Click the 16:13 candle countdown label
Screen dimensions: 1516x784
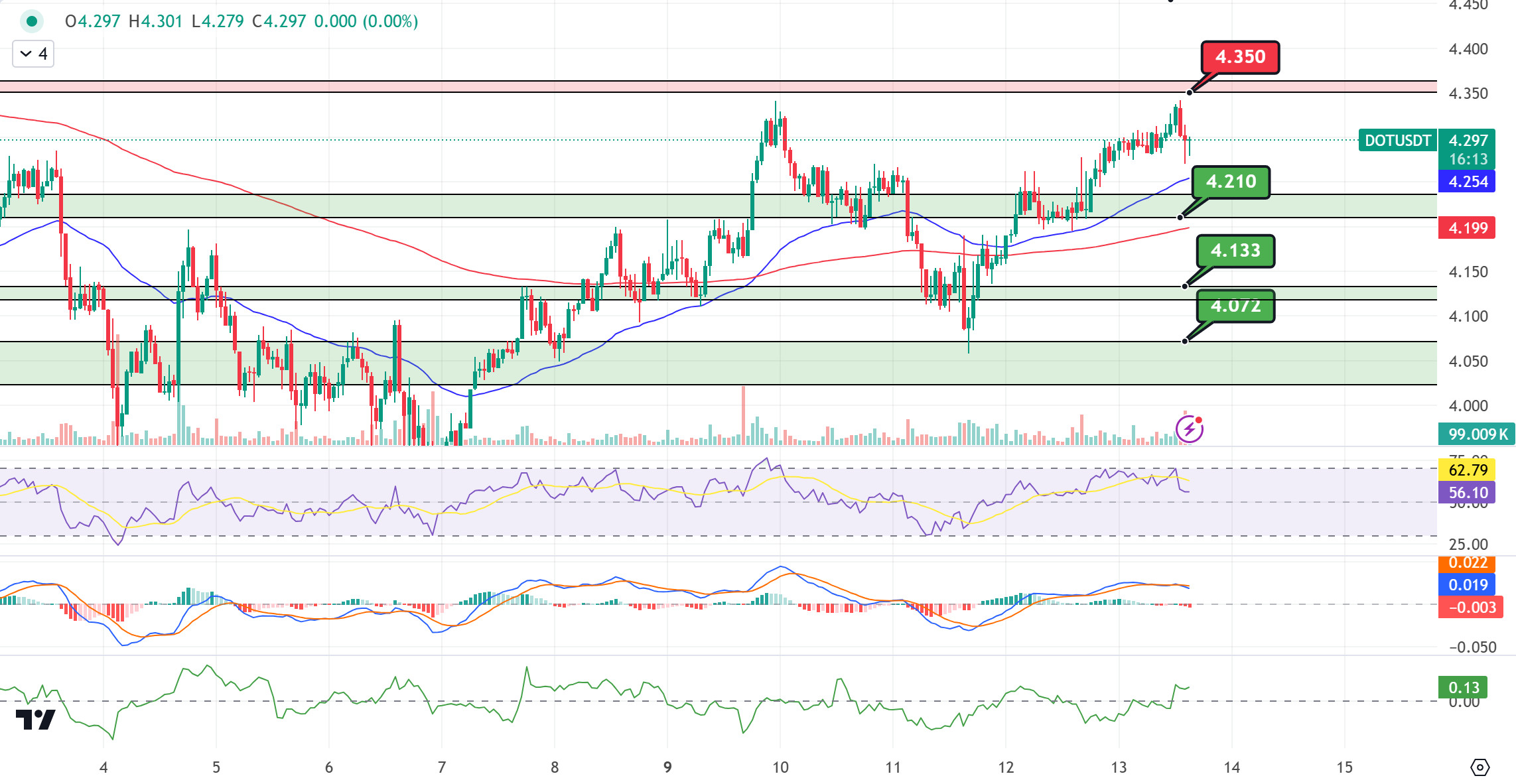tap(1468, 159)
